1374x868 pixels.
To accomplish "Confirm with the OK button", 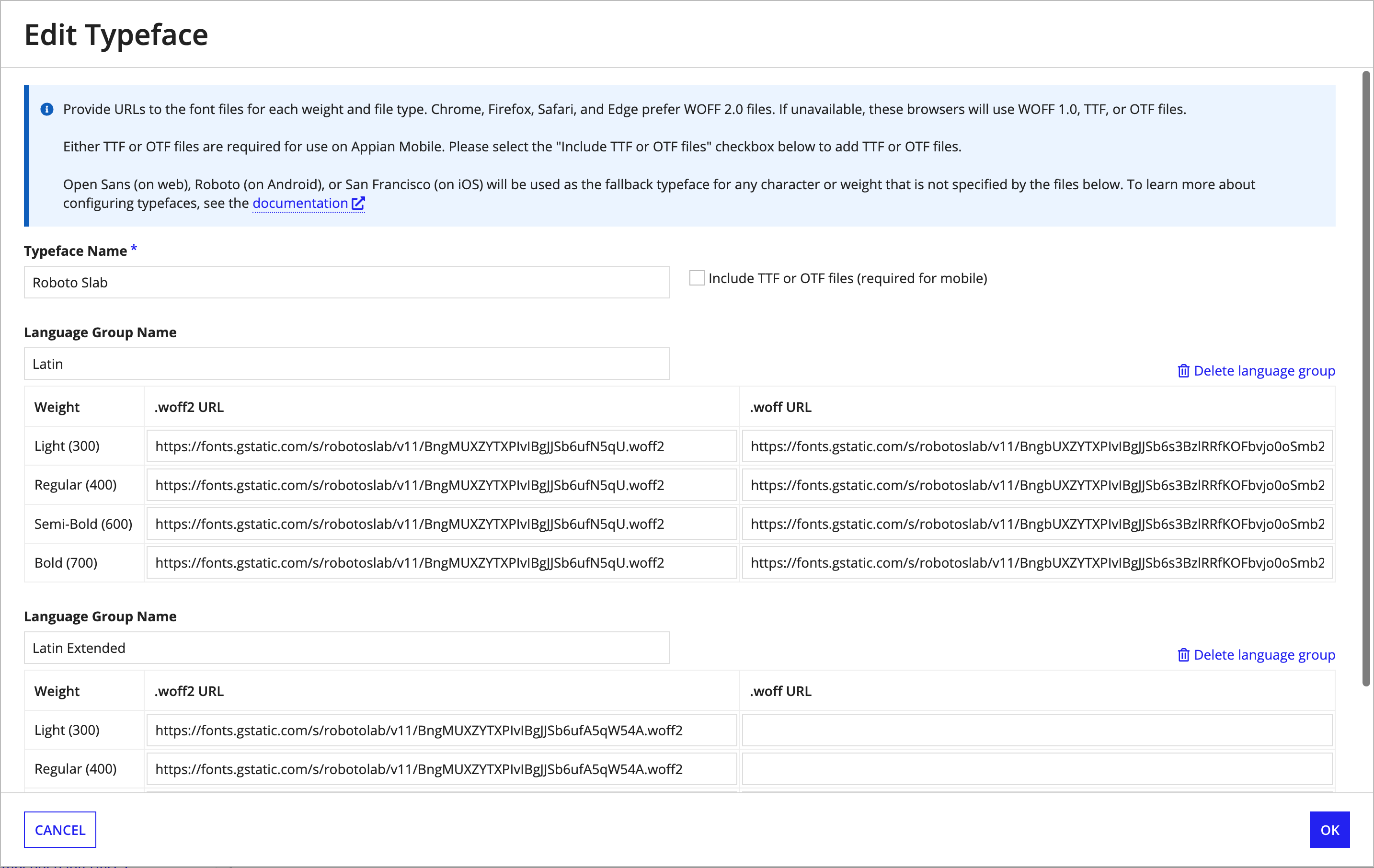I will coord(1329,829).
